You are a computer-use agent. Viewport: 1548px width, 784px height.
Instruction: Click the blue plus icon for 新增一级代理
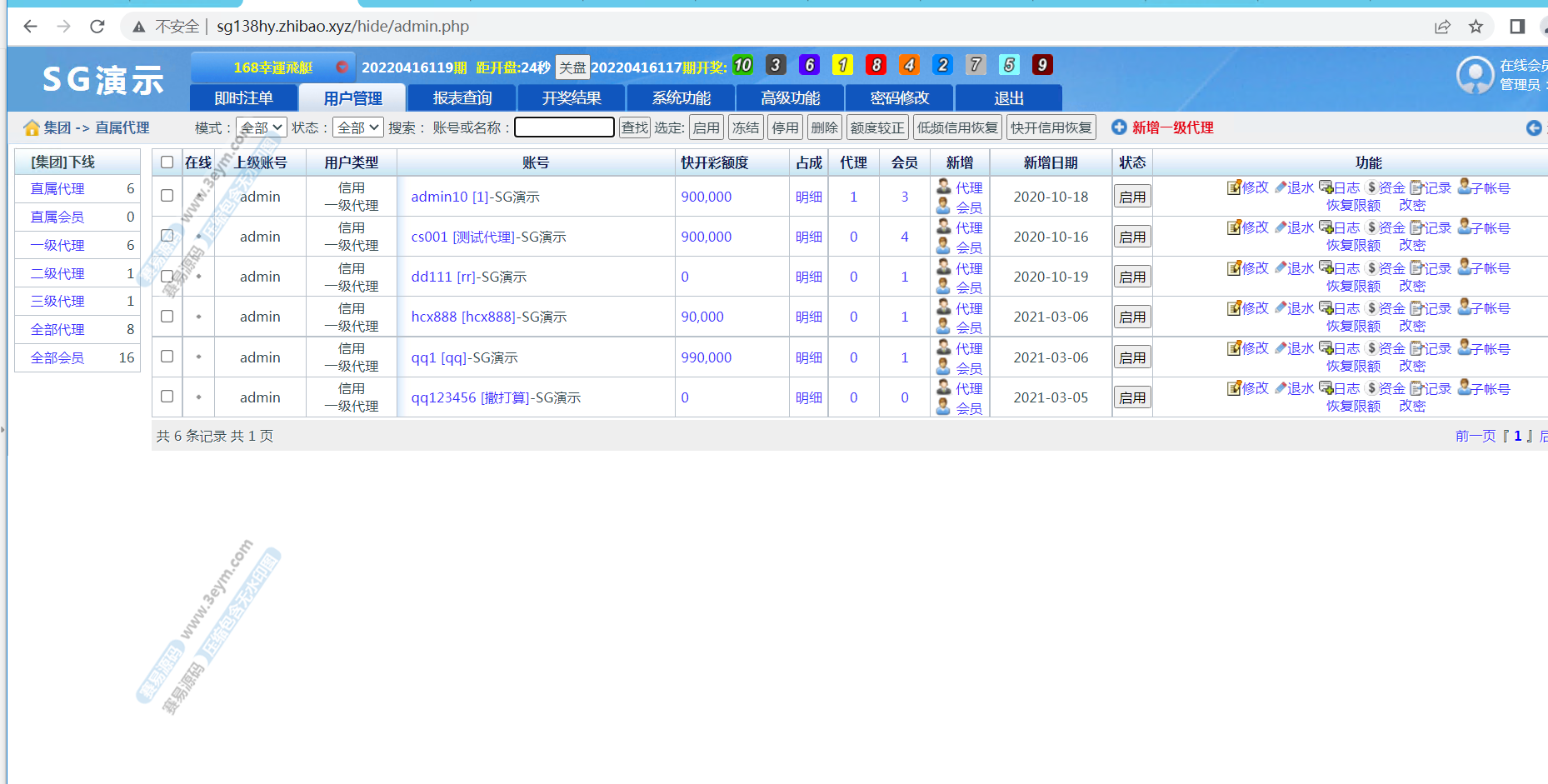pyautogui.click(x=1119, y=127)
